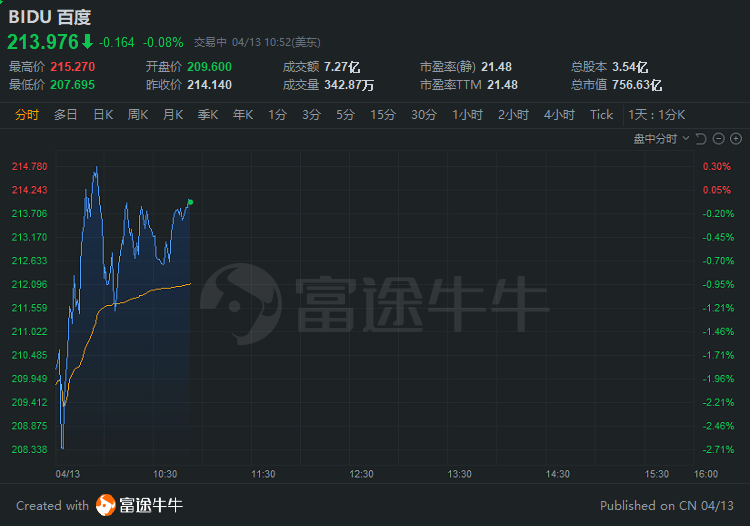Click the static P/E value next to 市盈率(静)
This screenshot has height=526, width=750.
pyautogui.click(x=496, y=67)
